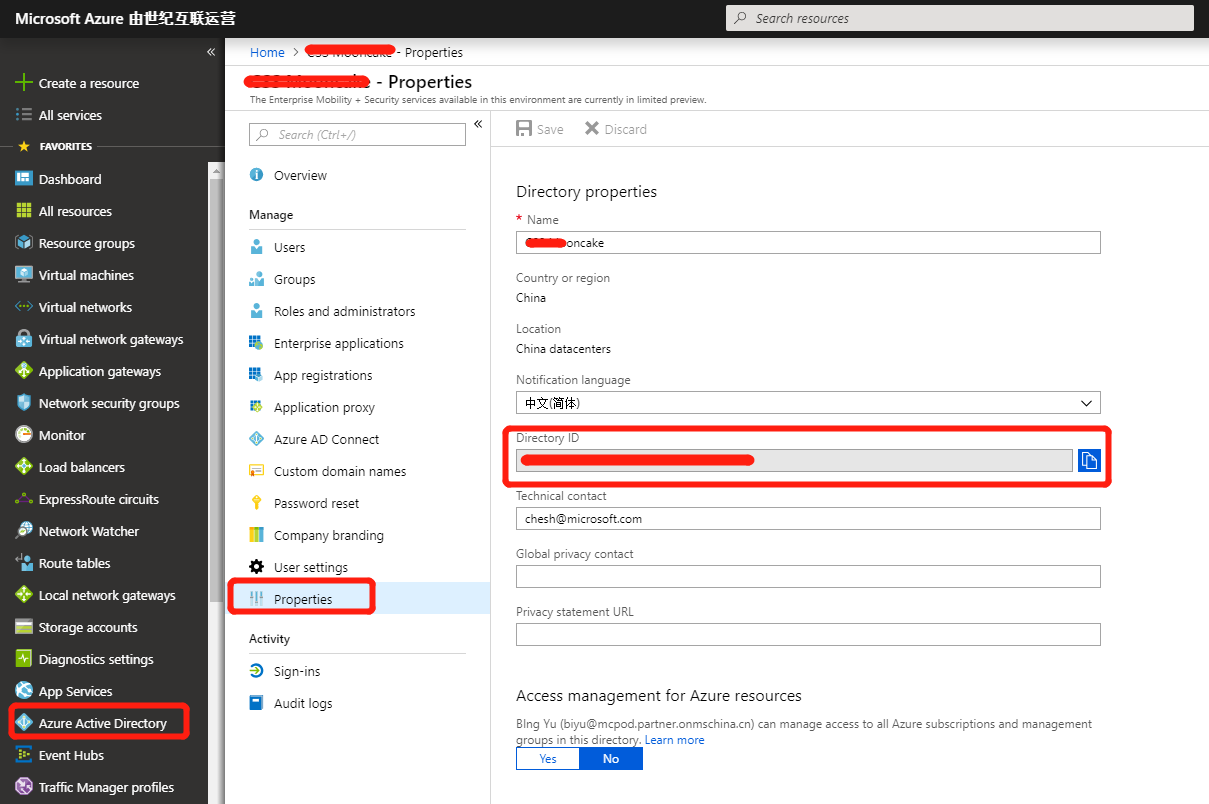Open the Learn more link

coord(674,740)
